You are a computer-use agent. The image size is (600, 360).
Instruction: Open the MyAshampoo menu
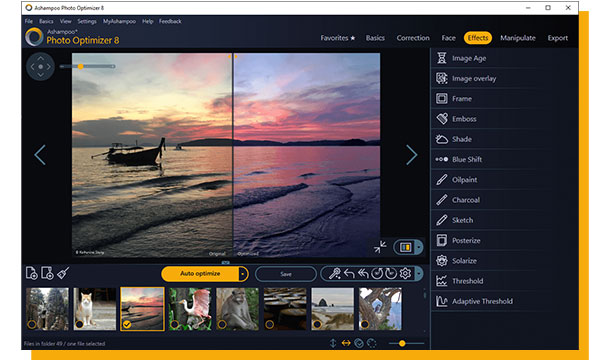pyautogui.click(x=119, y=21)
